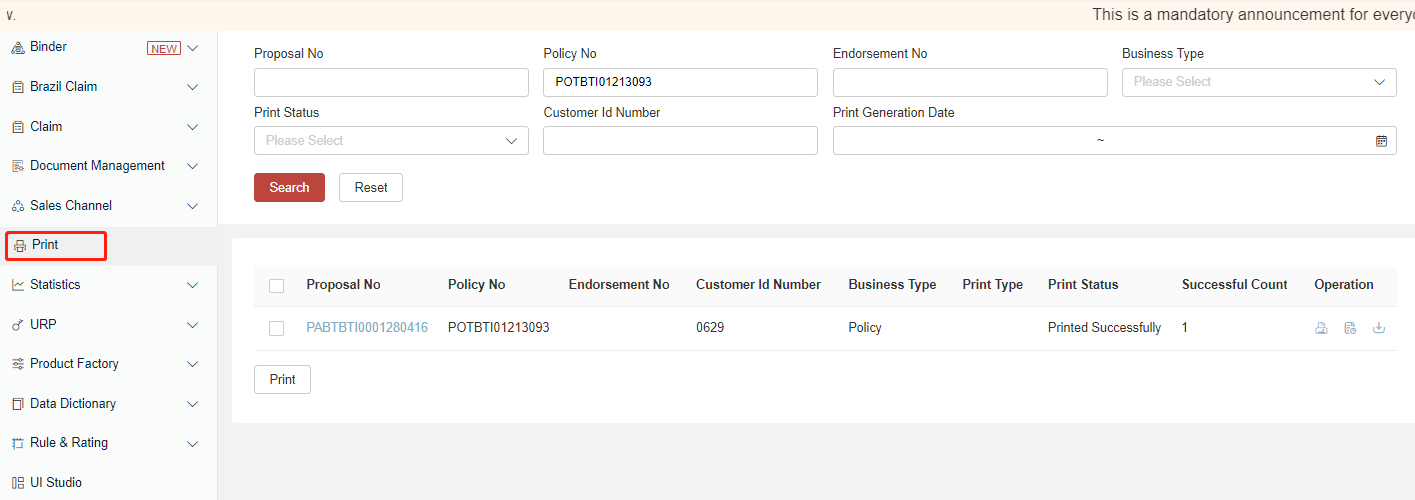Select the Print menu item in sidebar

coord(45,245)
